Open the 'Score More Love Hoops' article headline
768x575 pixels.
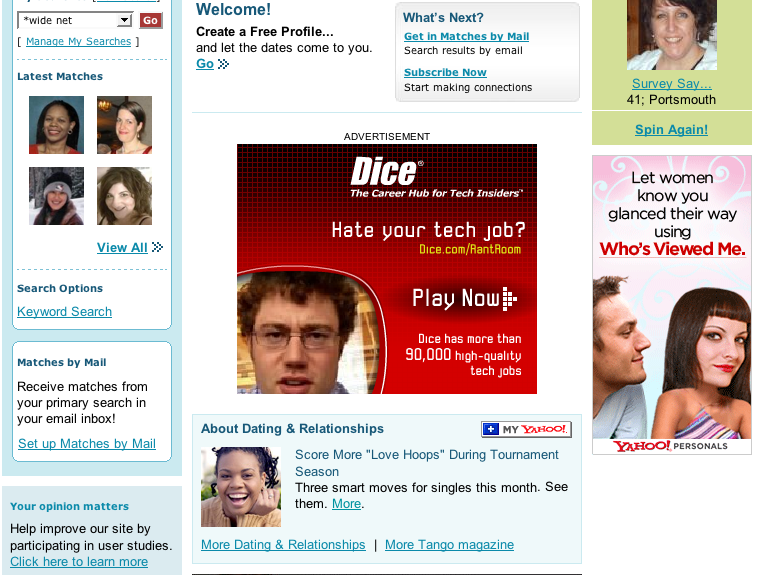[x=426, y=463]
